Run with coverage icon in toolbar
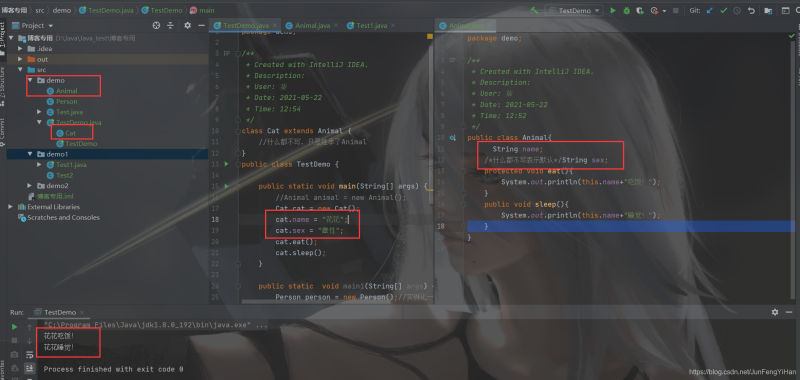The height and width of the screenshot is (380, 800). pos(640,10)
